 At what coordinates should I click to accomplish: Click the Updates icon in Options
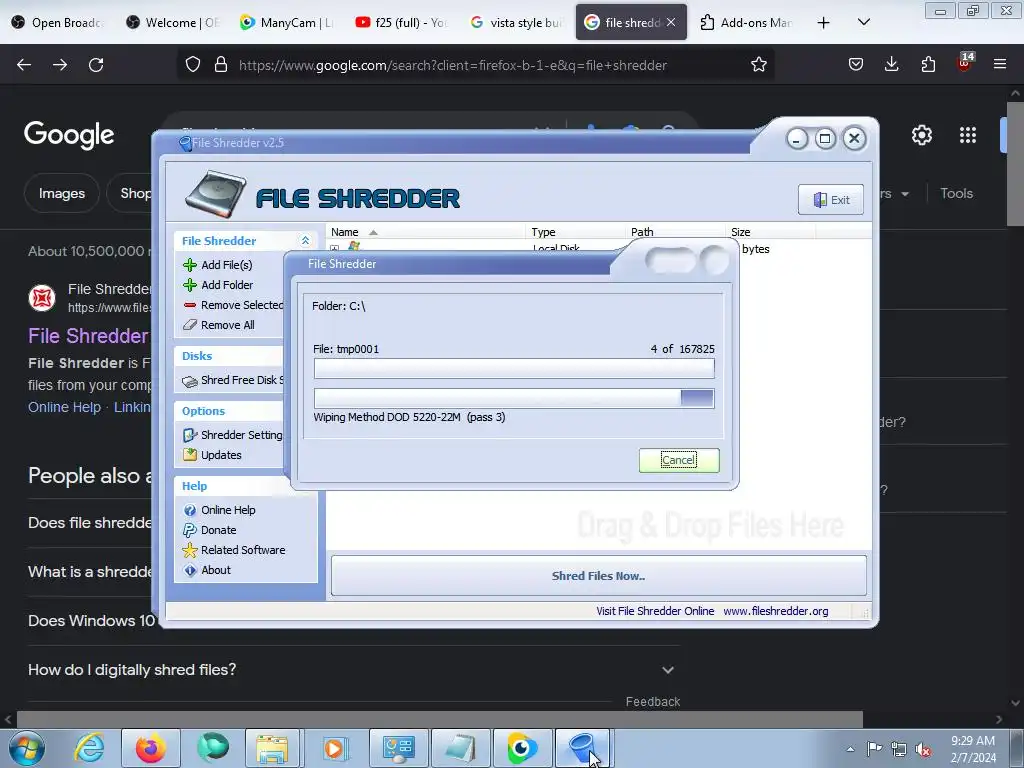pyautogui.click(x=189, y=455)
